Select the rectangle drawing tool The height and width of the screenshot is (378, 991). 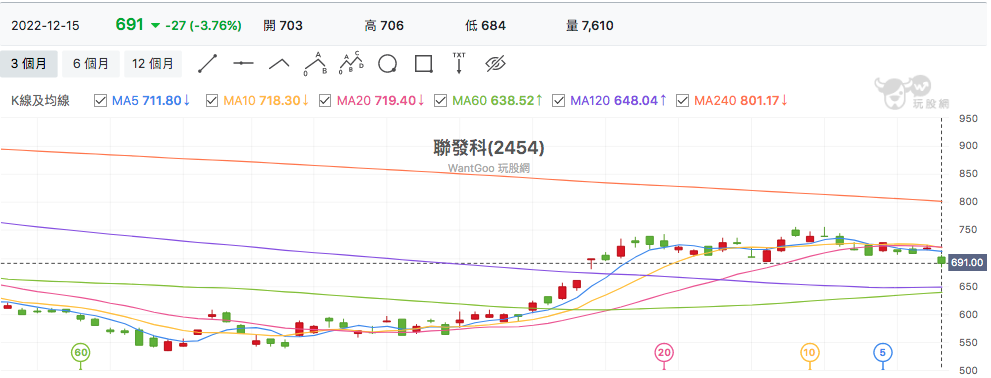[423, 64]
